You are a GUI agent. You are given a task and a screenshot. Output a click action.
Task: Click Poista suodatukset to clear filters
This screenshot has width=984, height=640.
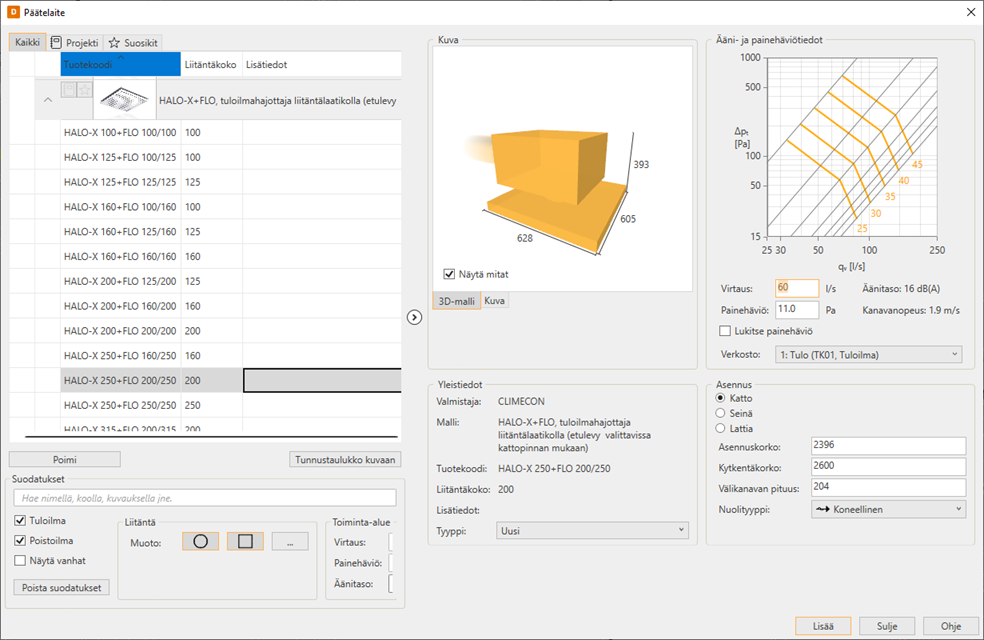(62, 588)
